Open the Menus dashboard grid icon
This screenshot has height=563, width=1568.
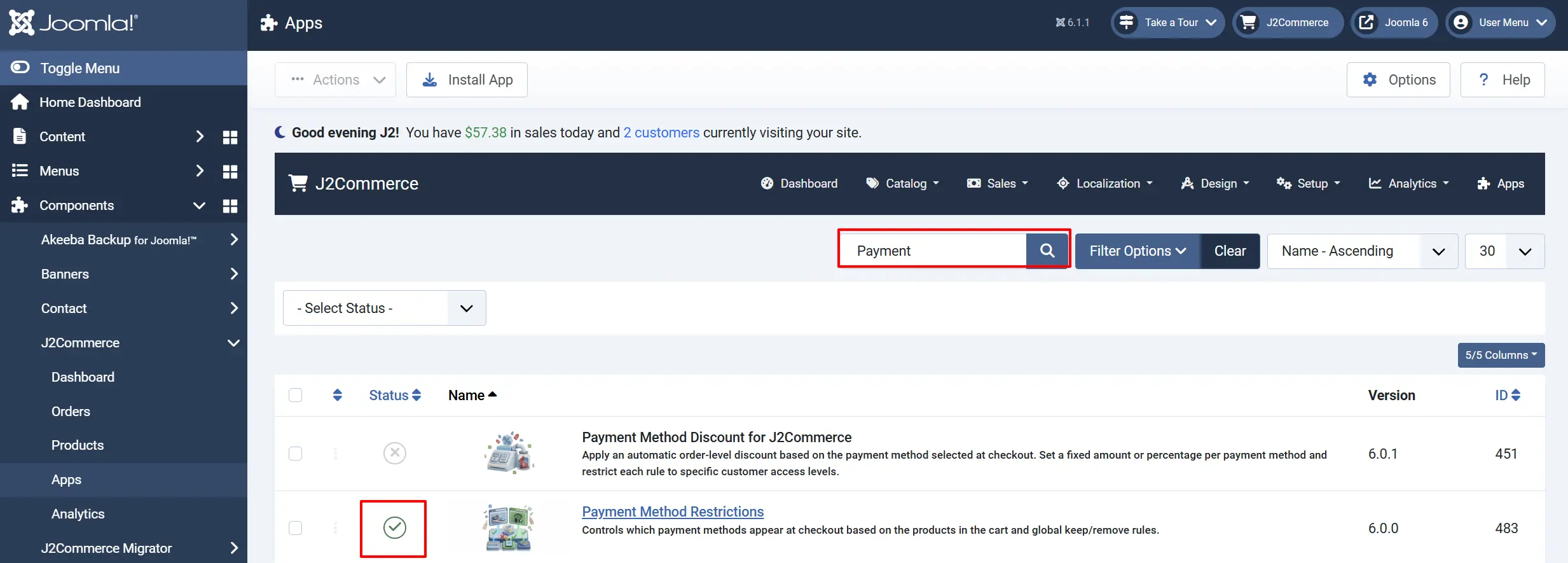click(x=230, y=171)
